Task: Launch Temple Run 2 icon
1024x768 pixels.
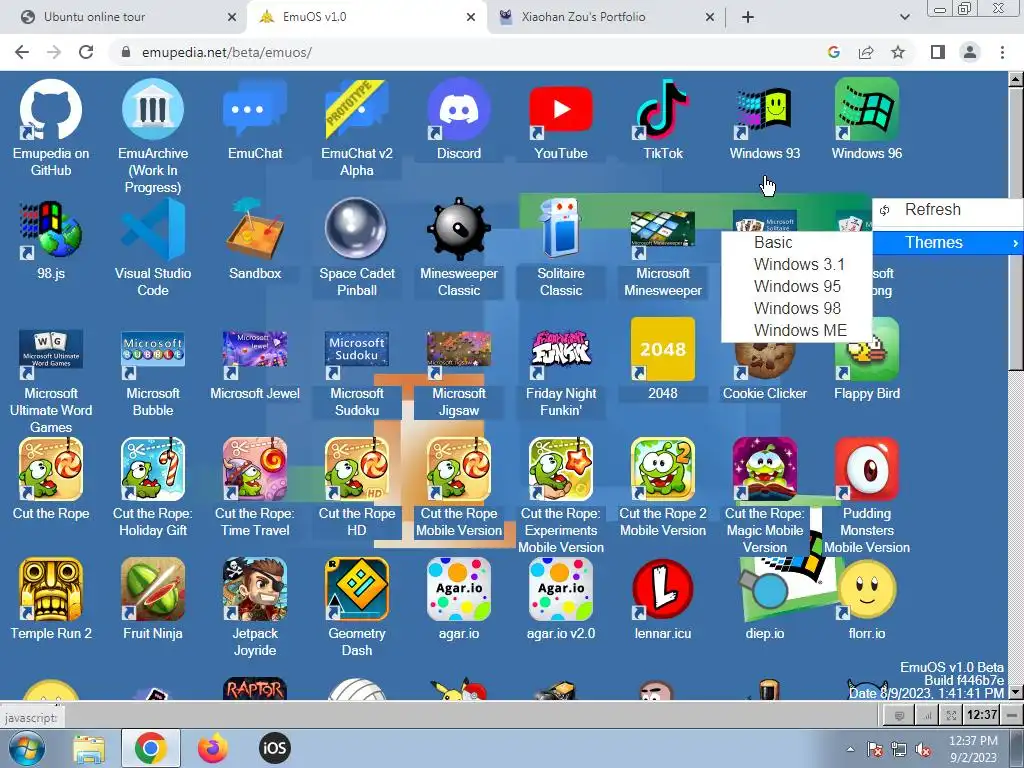Action: 51,589
